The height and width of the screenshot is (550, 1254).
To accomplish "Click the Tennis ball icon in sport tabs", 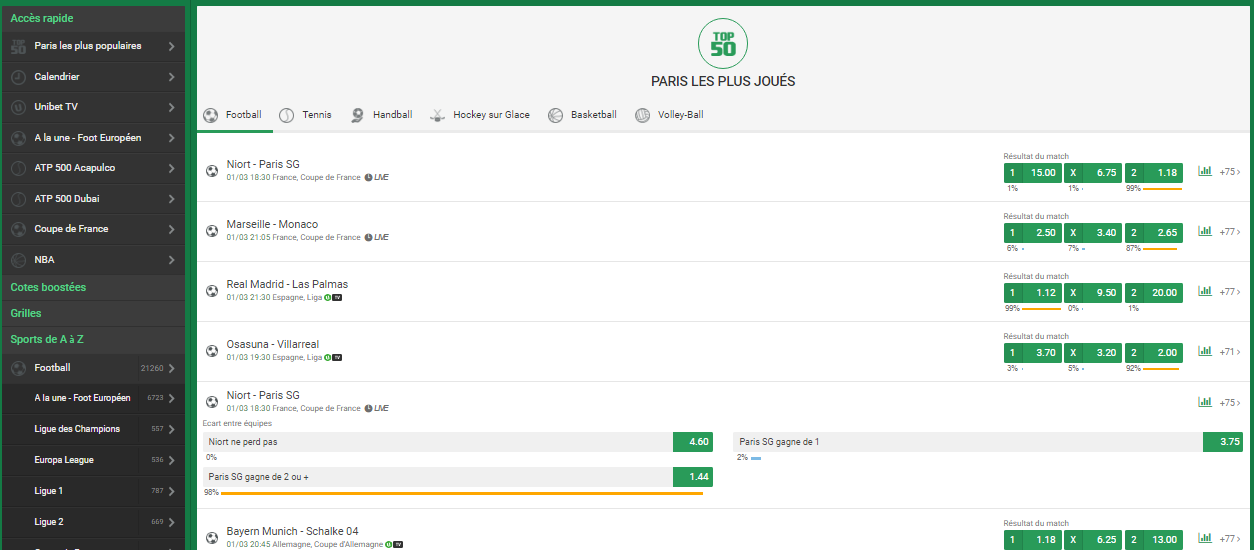I will [286, 116].
